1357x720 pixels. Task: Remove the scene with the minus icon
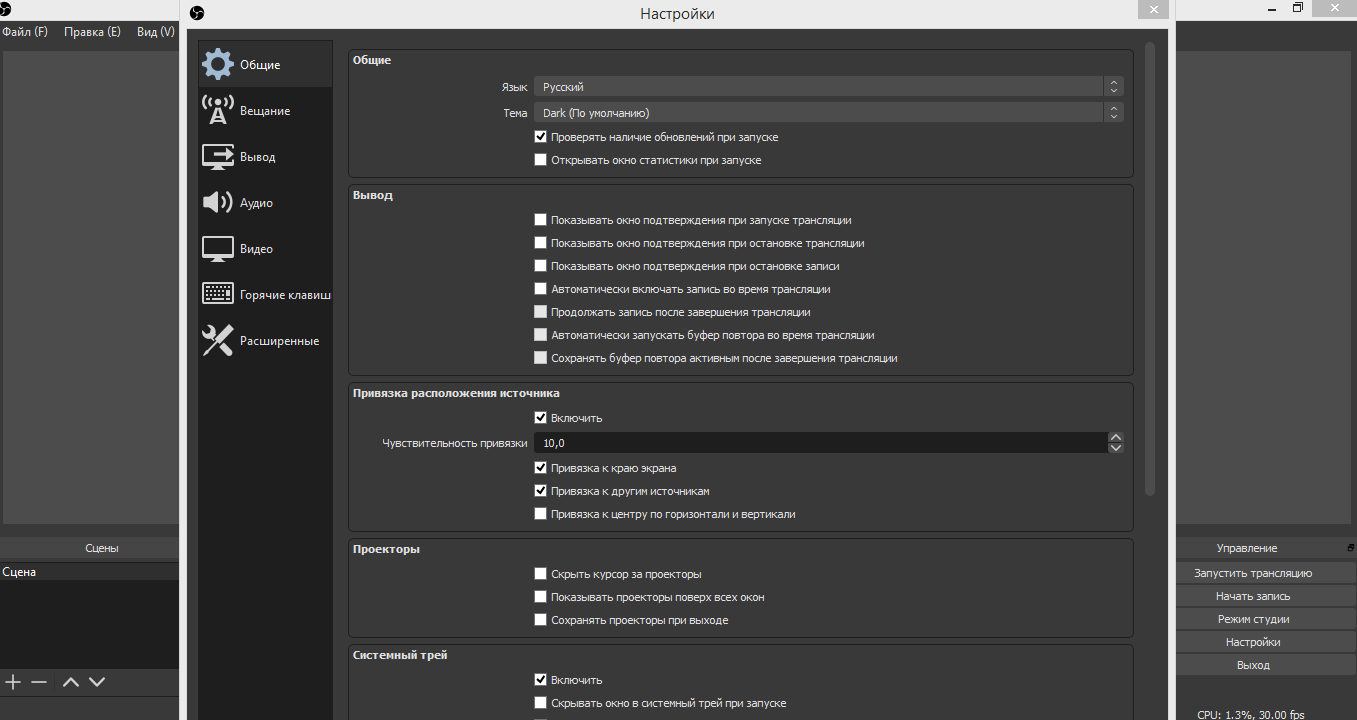pyautogui.click(x=39, y=682)
